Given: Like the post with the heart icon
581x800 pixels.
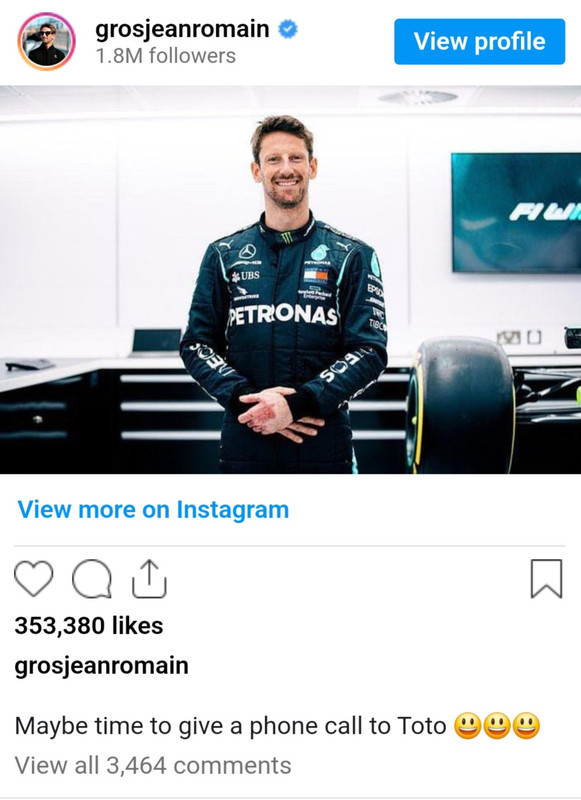Looking at the screenshot, I should point(34,579).
